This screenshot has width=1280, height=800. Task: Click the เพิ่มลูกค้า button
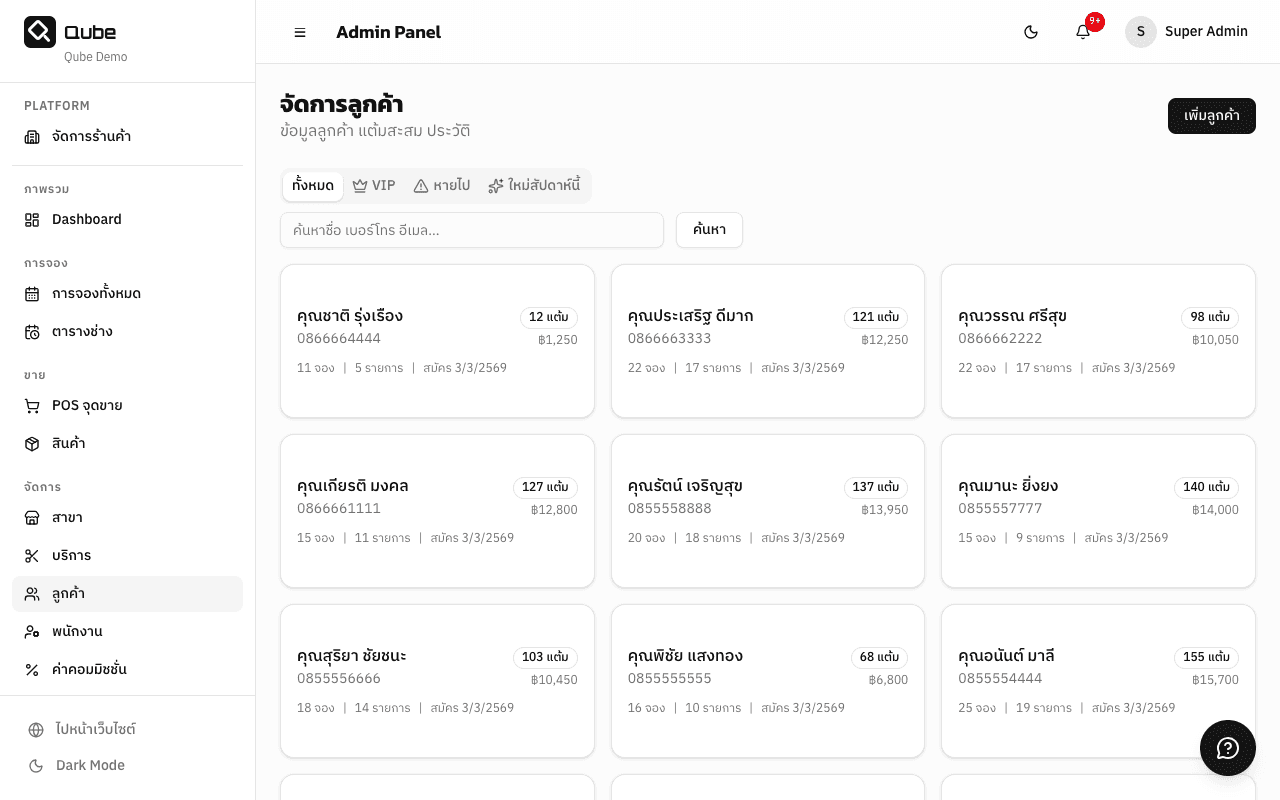coord(1211,116)
